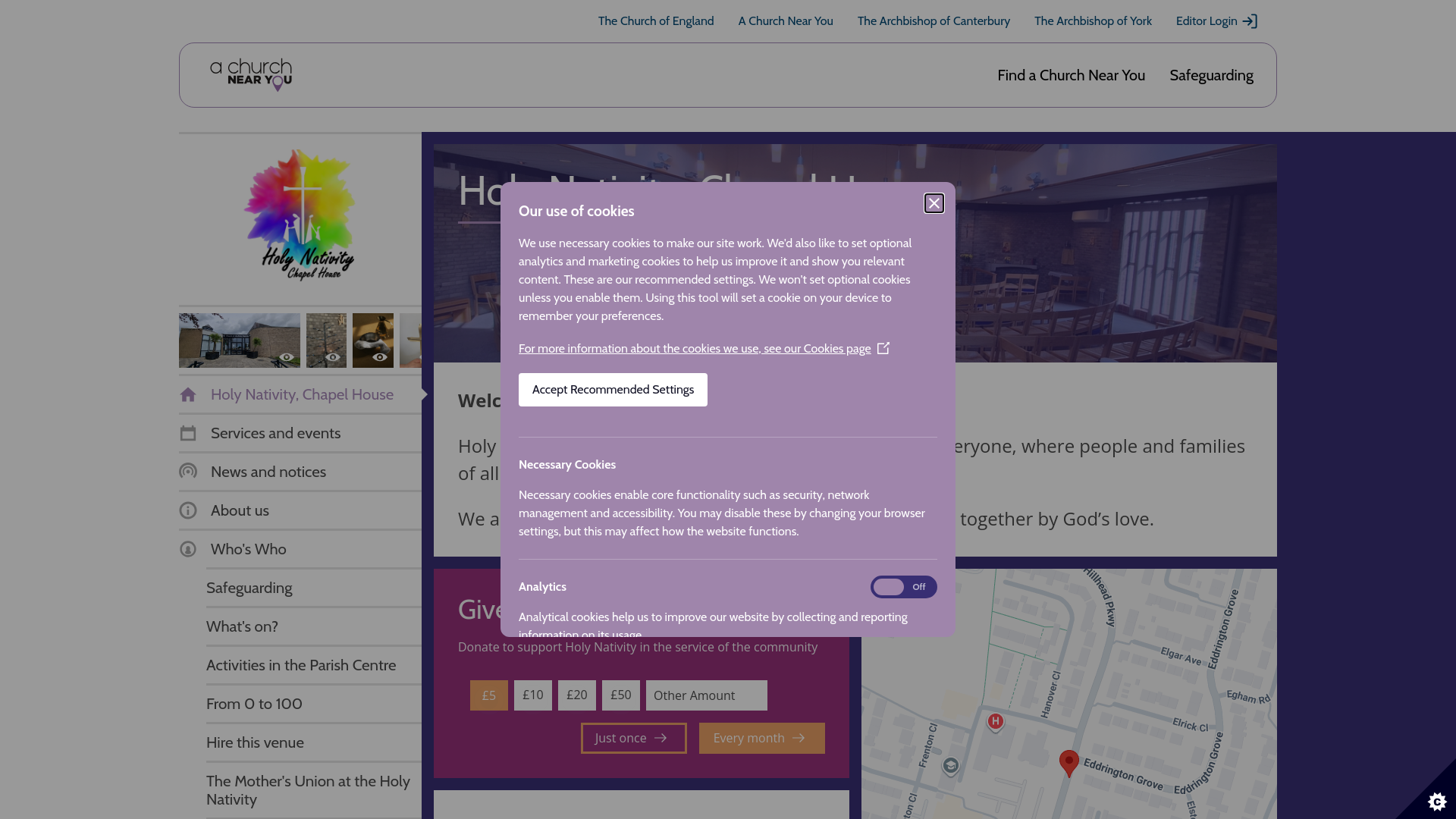Open The Mother's Union at the Holy Nativity
1456x819 pixels.
308,790
